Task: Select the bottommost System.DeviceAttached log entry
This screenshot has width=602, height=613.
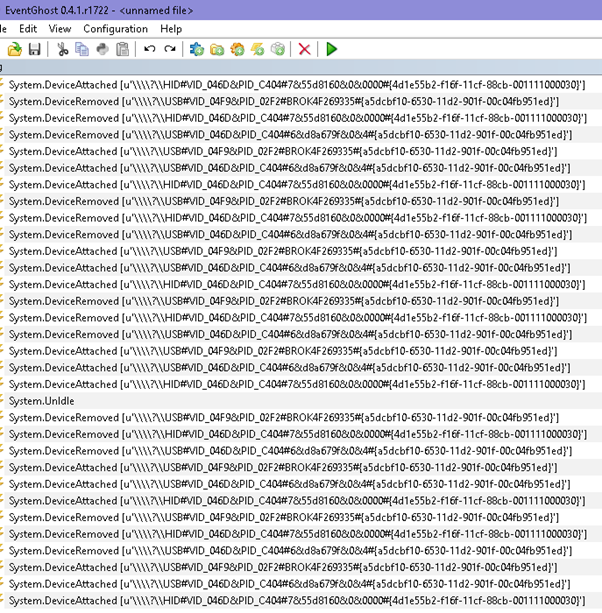Action: [301, 601]
